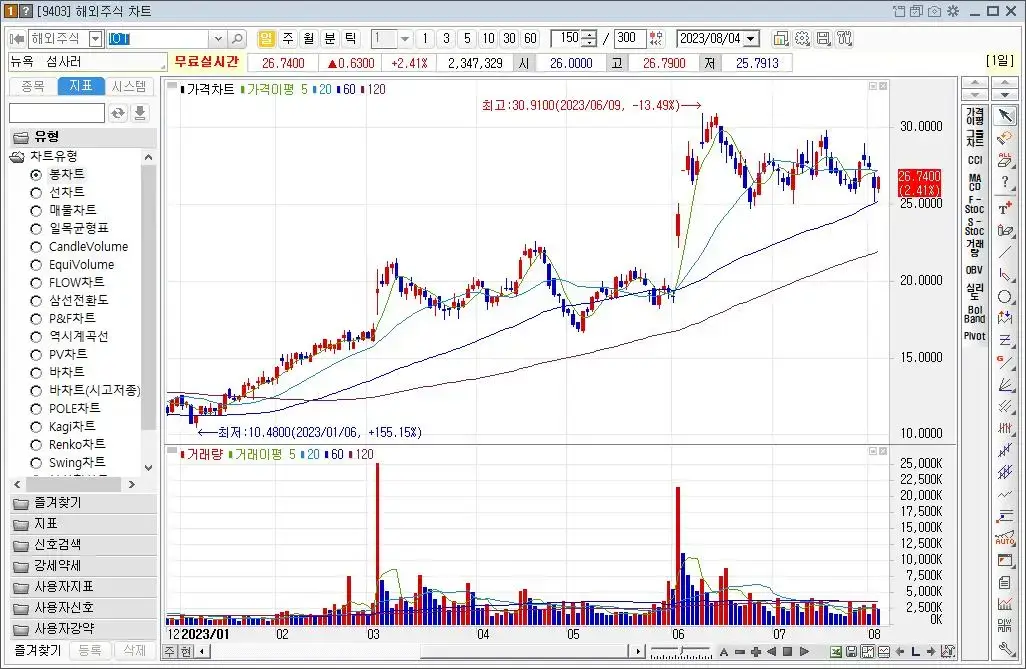This screenshot has width=1026, height=669.
Task: Refresh the indicator search list
Action: click(118, 113)
